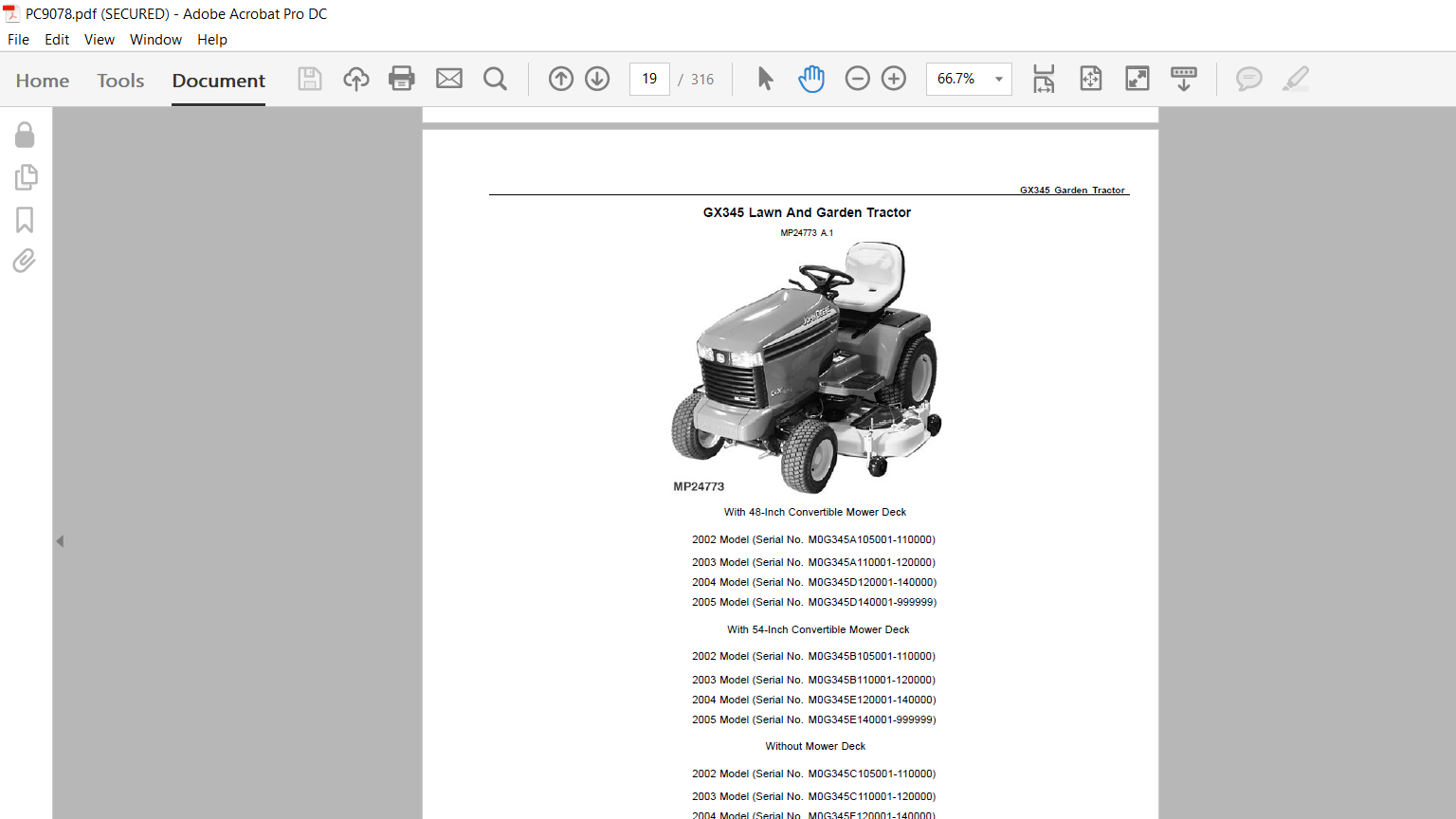Open the Attachments paperclip panel
This screenshot has height=819, width=1456.
[x=25, y=261]
